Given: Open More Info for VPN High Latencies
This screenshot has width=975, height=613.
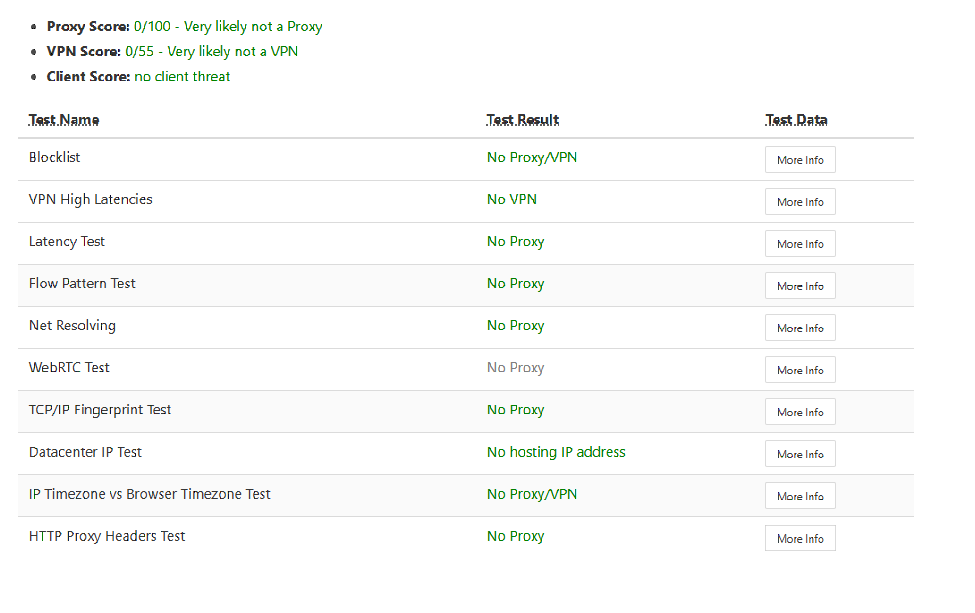Looking at the screenshot, I should [x=800, y=202].
